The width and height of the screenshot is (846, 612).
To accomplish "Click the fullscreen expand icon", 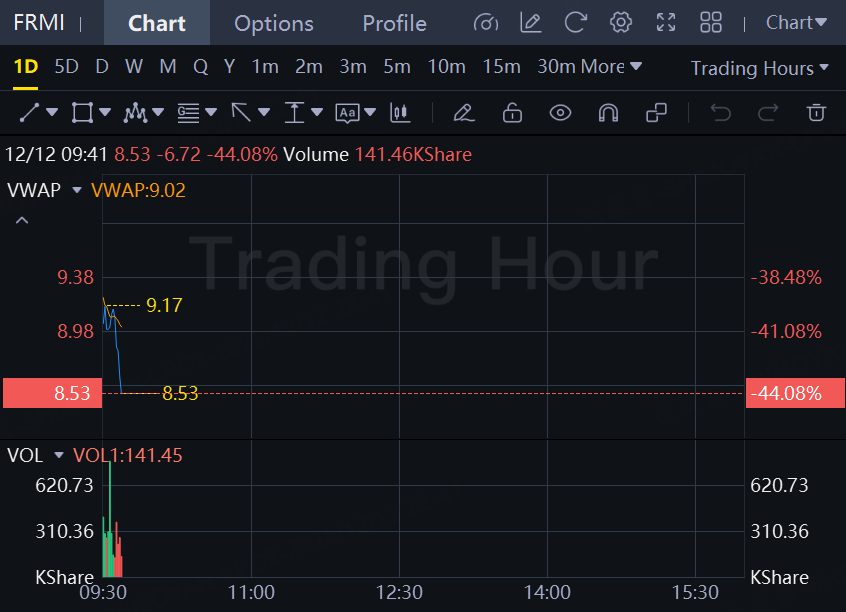I will (666, 23).
